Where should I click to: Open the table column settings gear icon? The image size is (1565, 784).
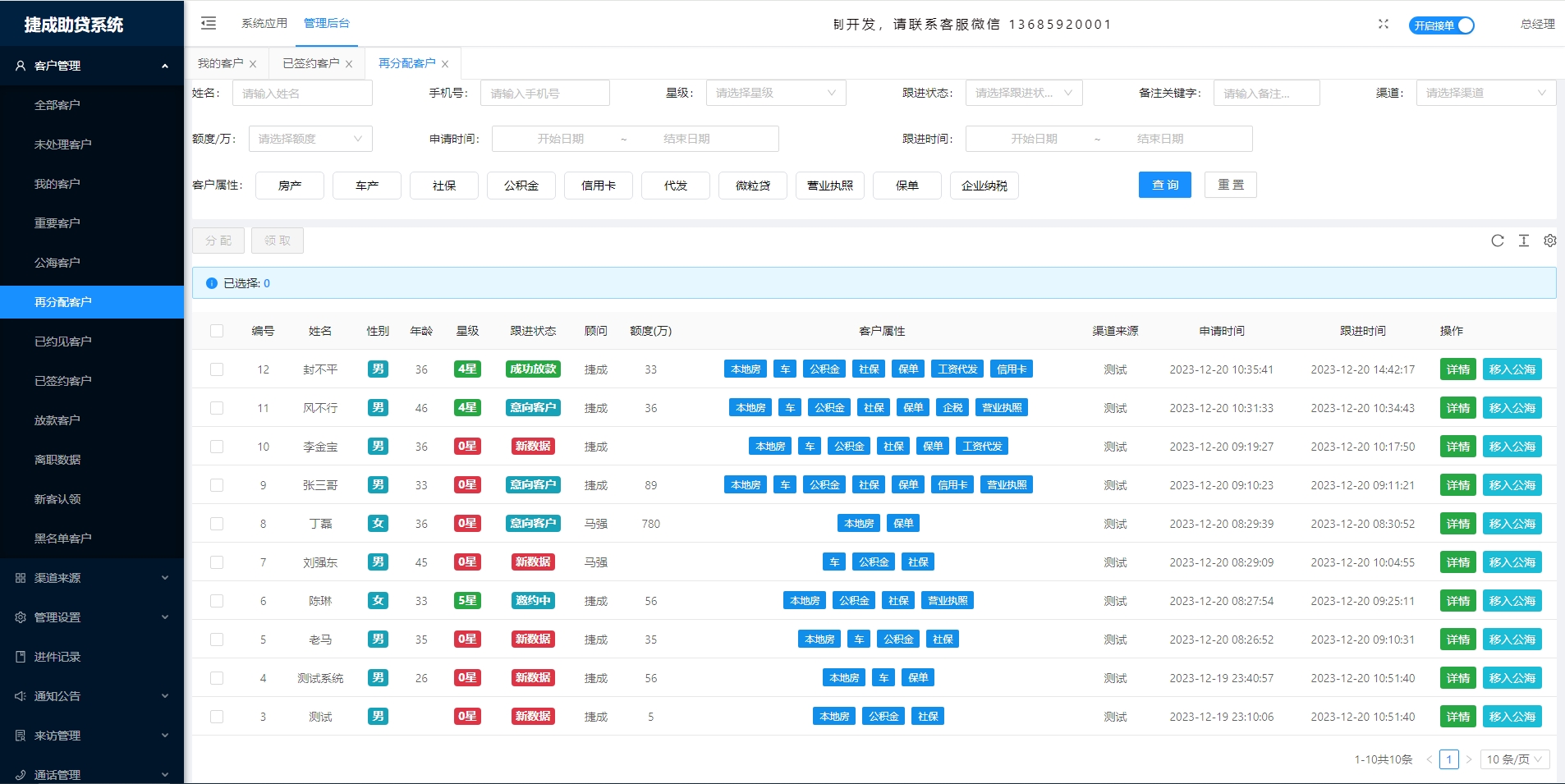1550,241
